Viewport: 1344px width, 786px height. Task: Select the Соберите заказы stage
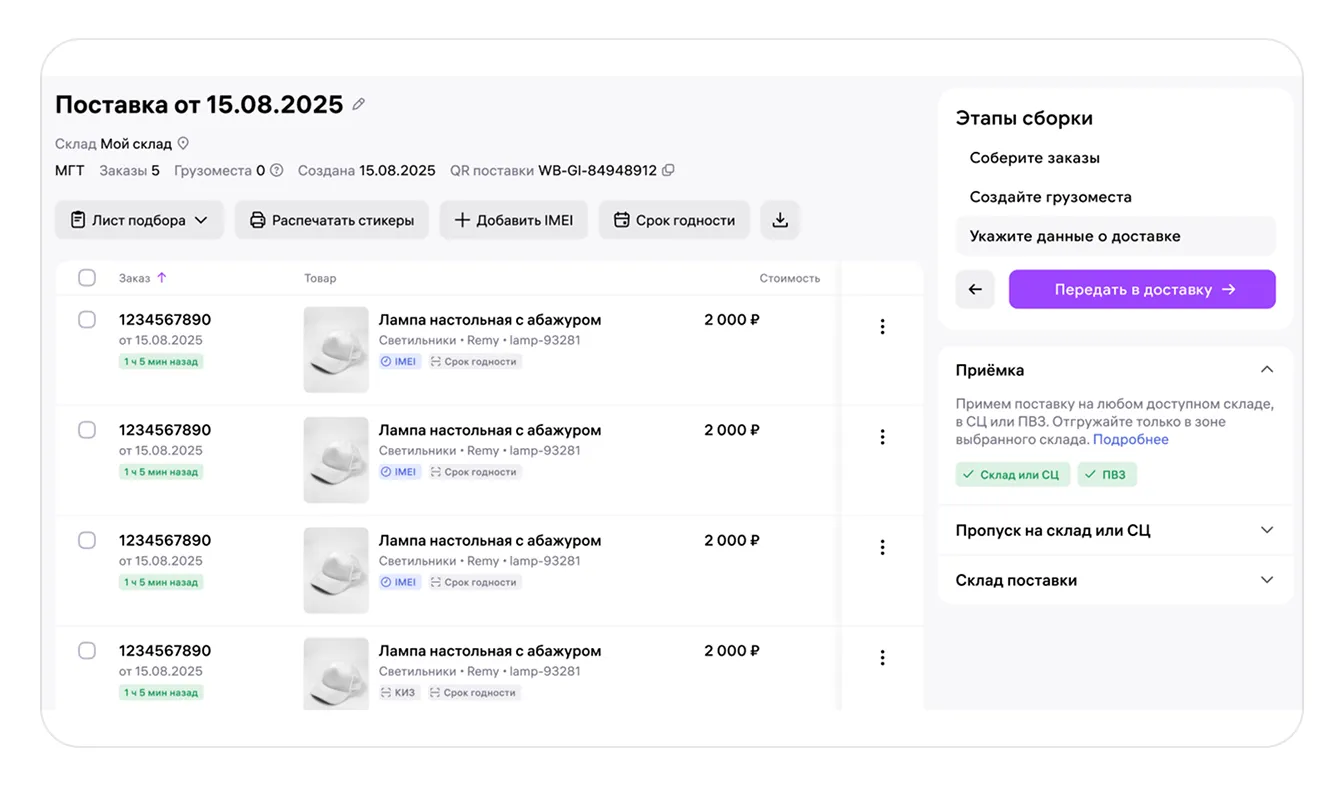[1035, 158]
